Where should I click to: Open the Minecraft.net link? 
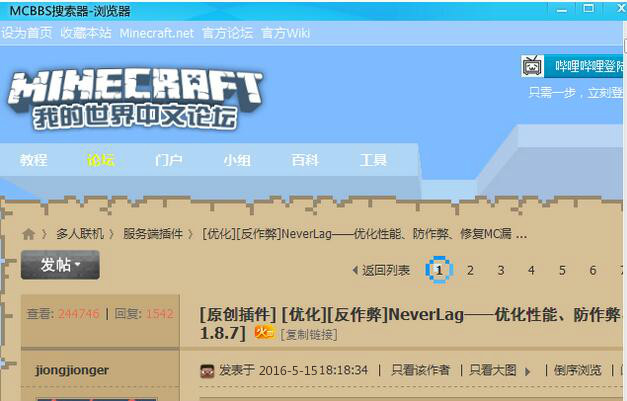click(156, 33)
